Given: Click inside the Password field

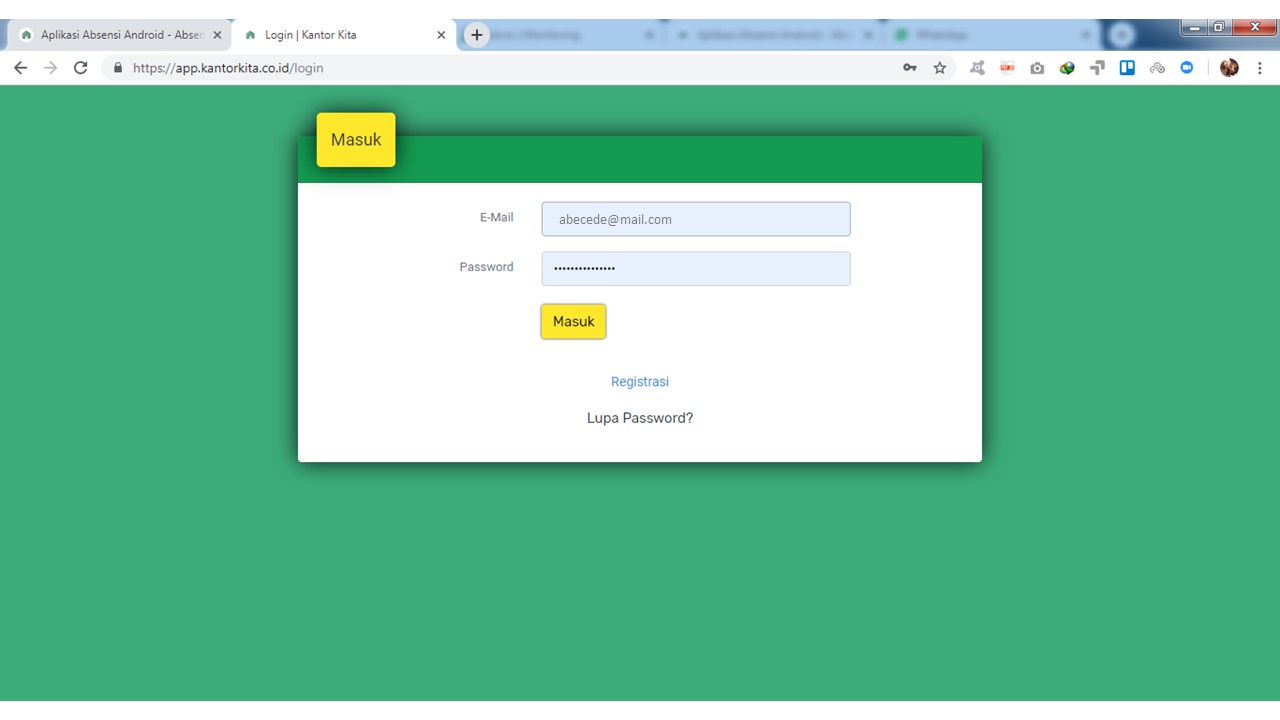Looking at the screenshot, I should pyautogui.click(x=695, y=268).
